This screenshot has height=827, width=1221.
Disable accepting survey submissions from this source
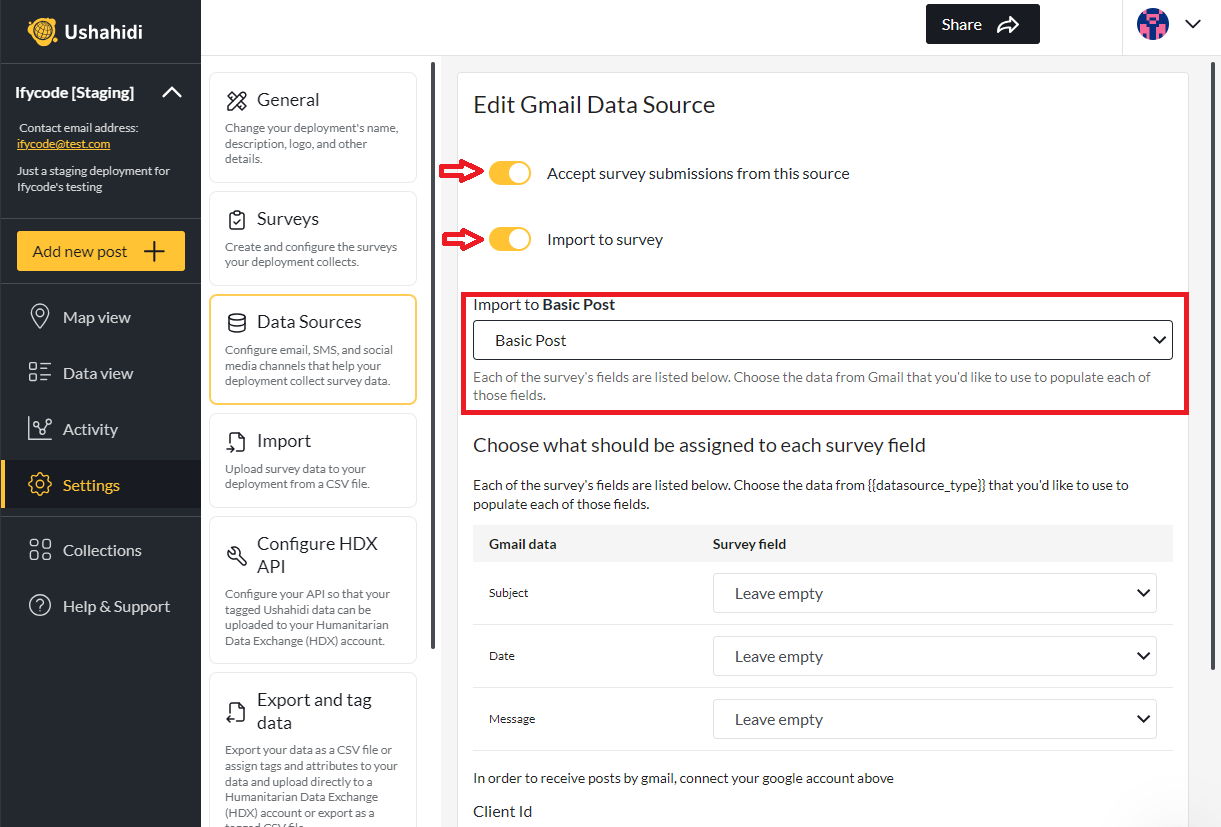pos(510,173)
